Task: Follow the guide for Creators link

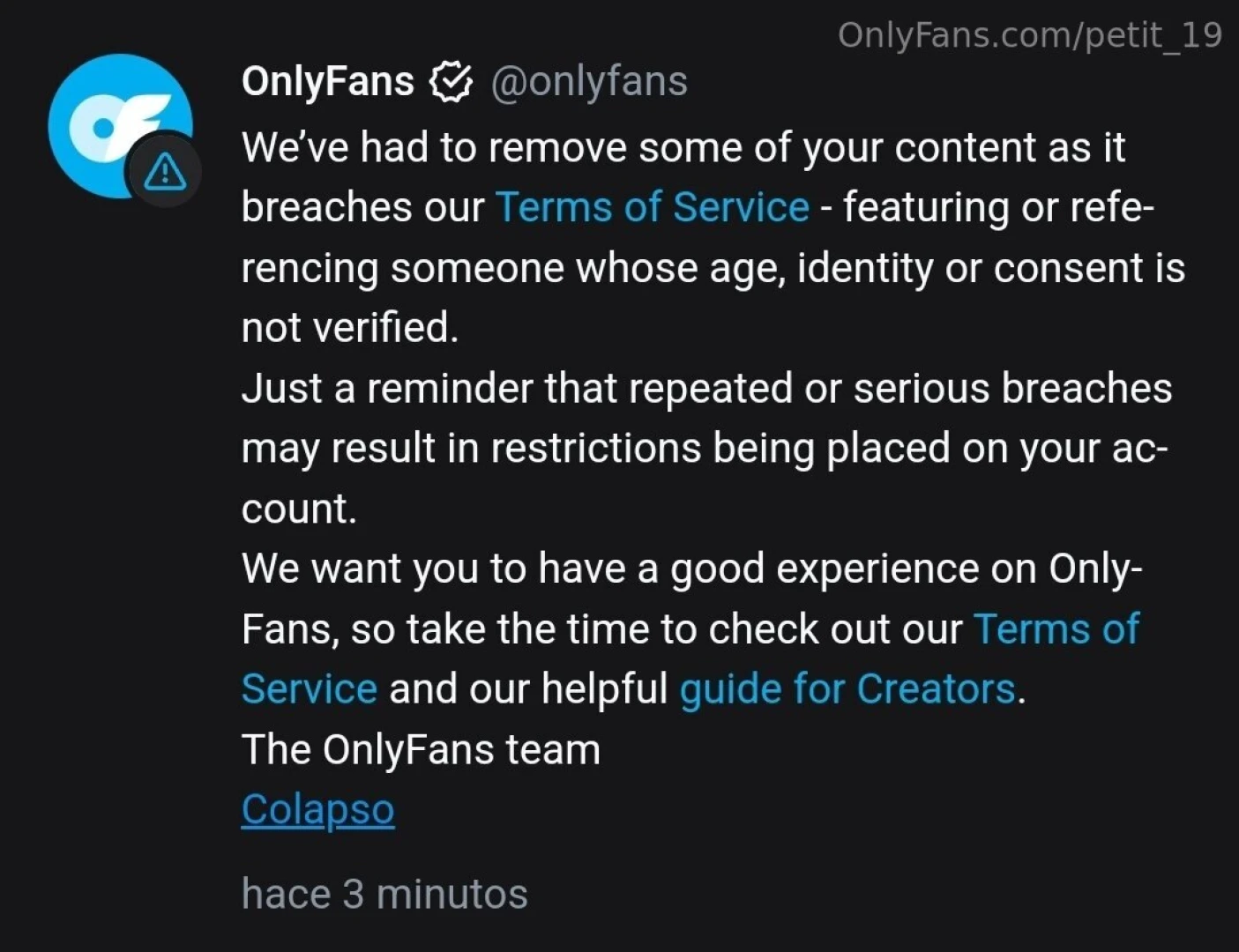Action: pyautogui.click(x=847, y=688)
